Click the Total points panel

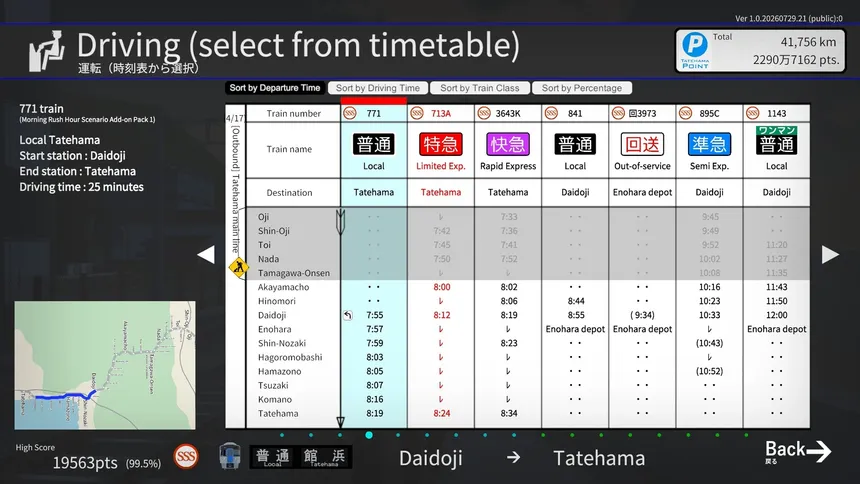pyautogui.click(x=760, y=50)
